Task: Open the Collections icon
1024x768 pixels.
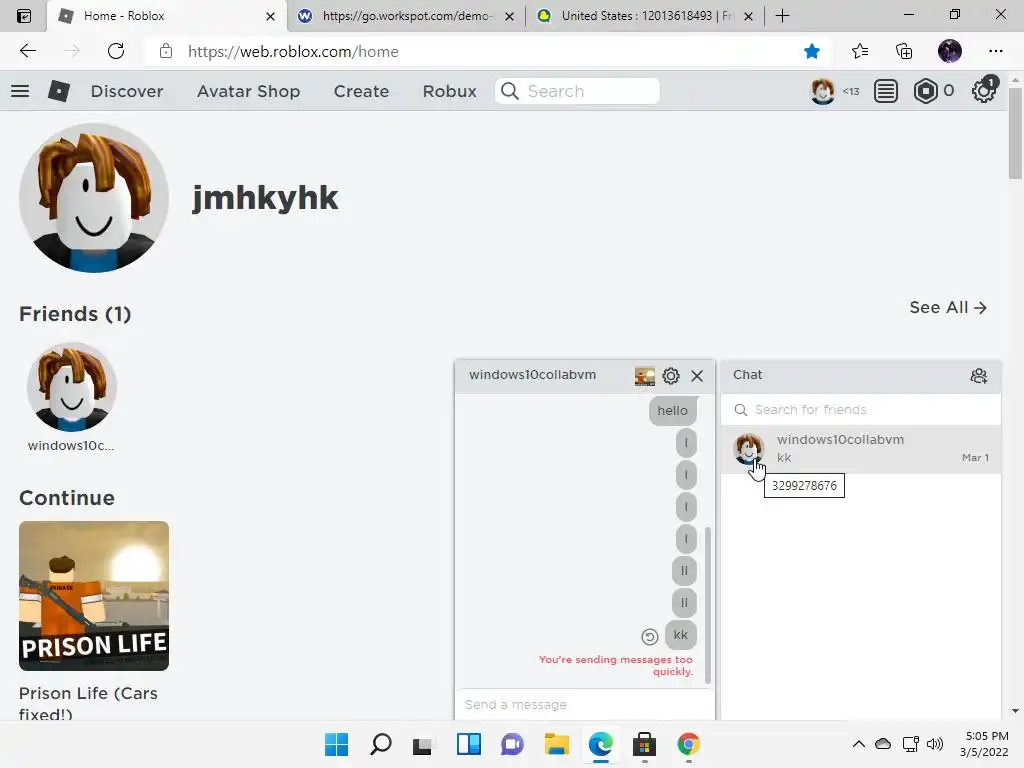Action: point(904,52)
